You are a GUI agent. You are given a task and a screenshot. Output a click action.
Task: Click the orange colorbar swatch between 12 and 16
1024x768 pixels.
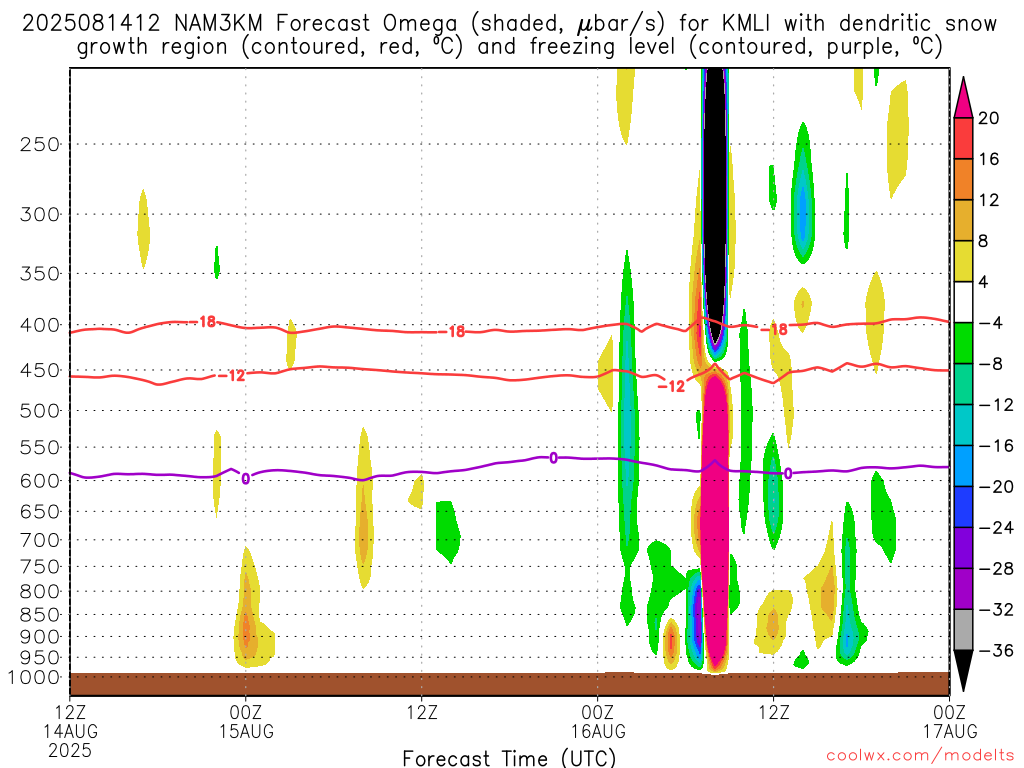click(x=963, y=180)
